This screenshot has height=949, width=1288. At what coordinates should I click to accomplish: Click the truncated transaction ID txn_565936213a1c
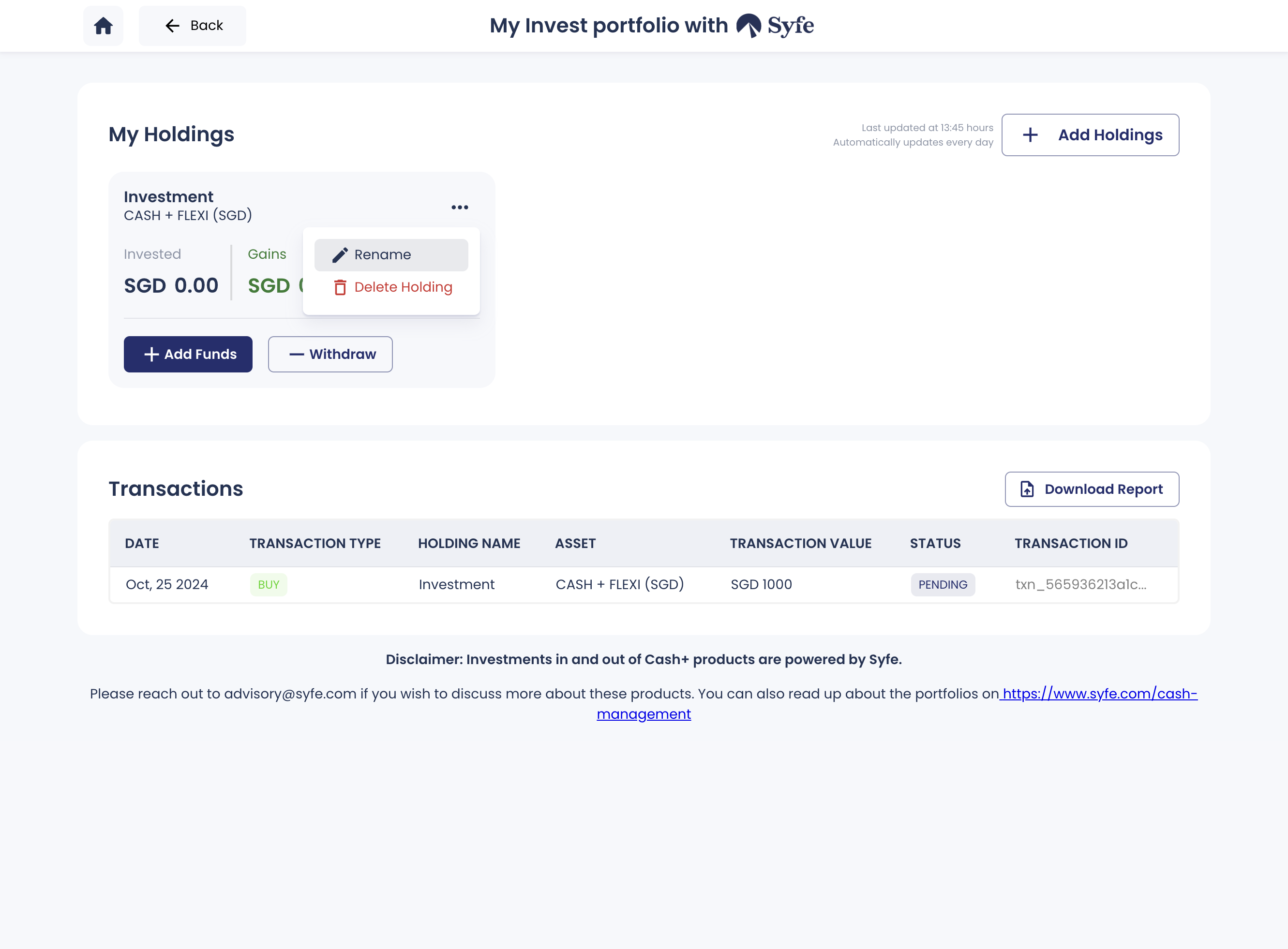point(1080,585)
